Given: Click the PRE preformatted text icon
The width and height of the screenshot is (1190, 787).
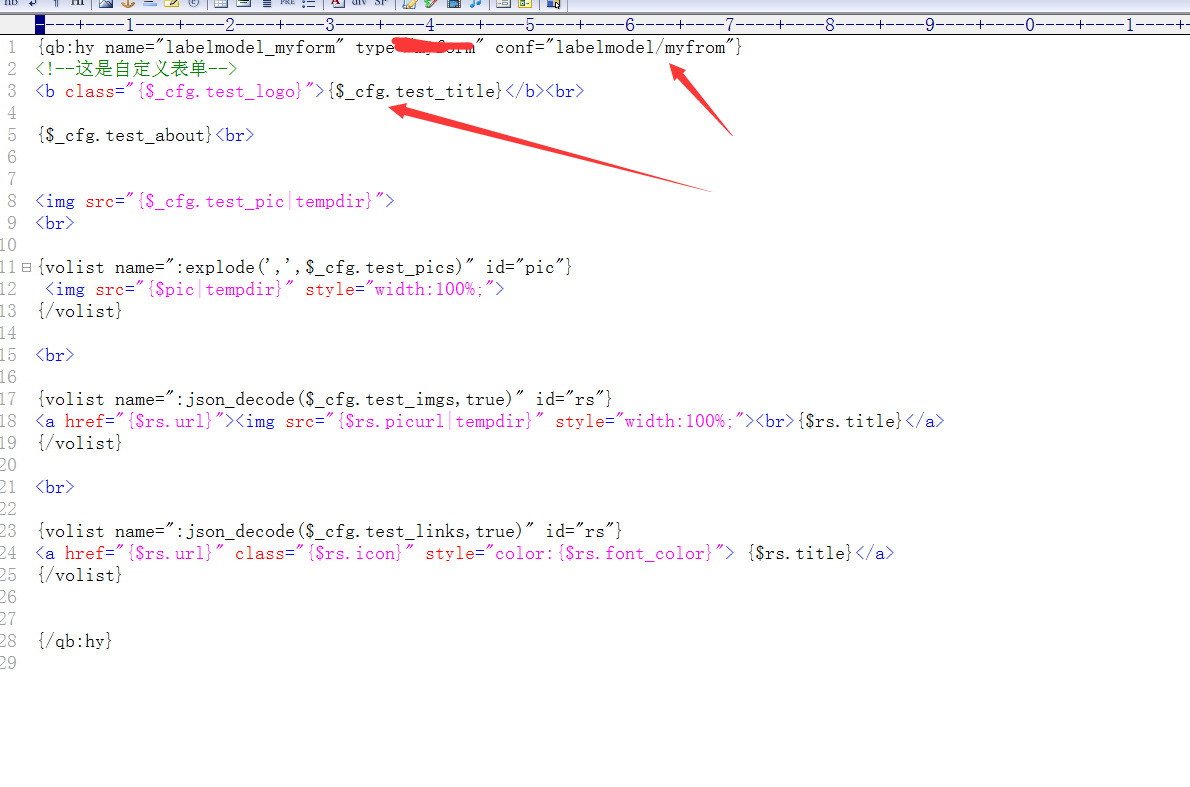Looking at the screenshot, I should point(287,3).
